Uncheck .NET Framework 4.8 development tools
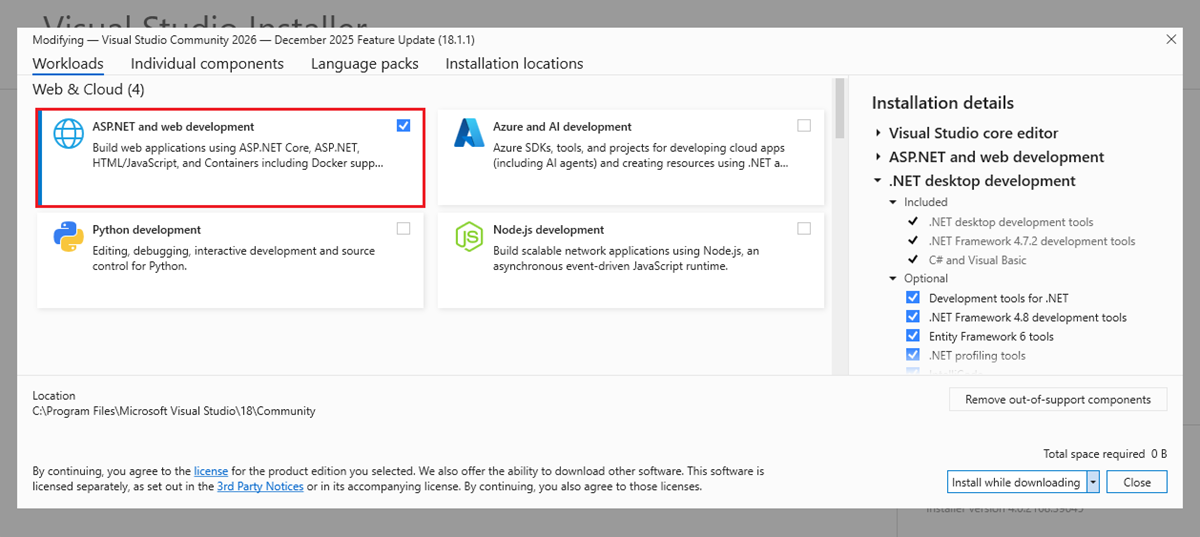The height and width of the screenshot is (537, 1200). click(912, 317)
